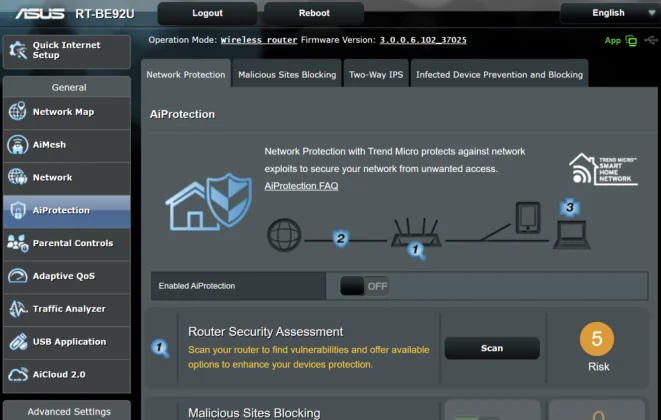The height and width of the screenshot is (420, 661).
Task: Select Parental Controls in the sidebar
Action: pos(67,243)
